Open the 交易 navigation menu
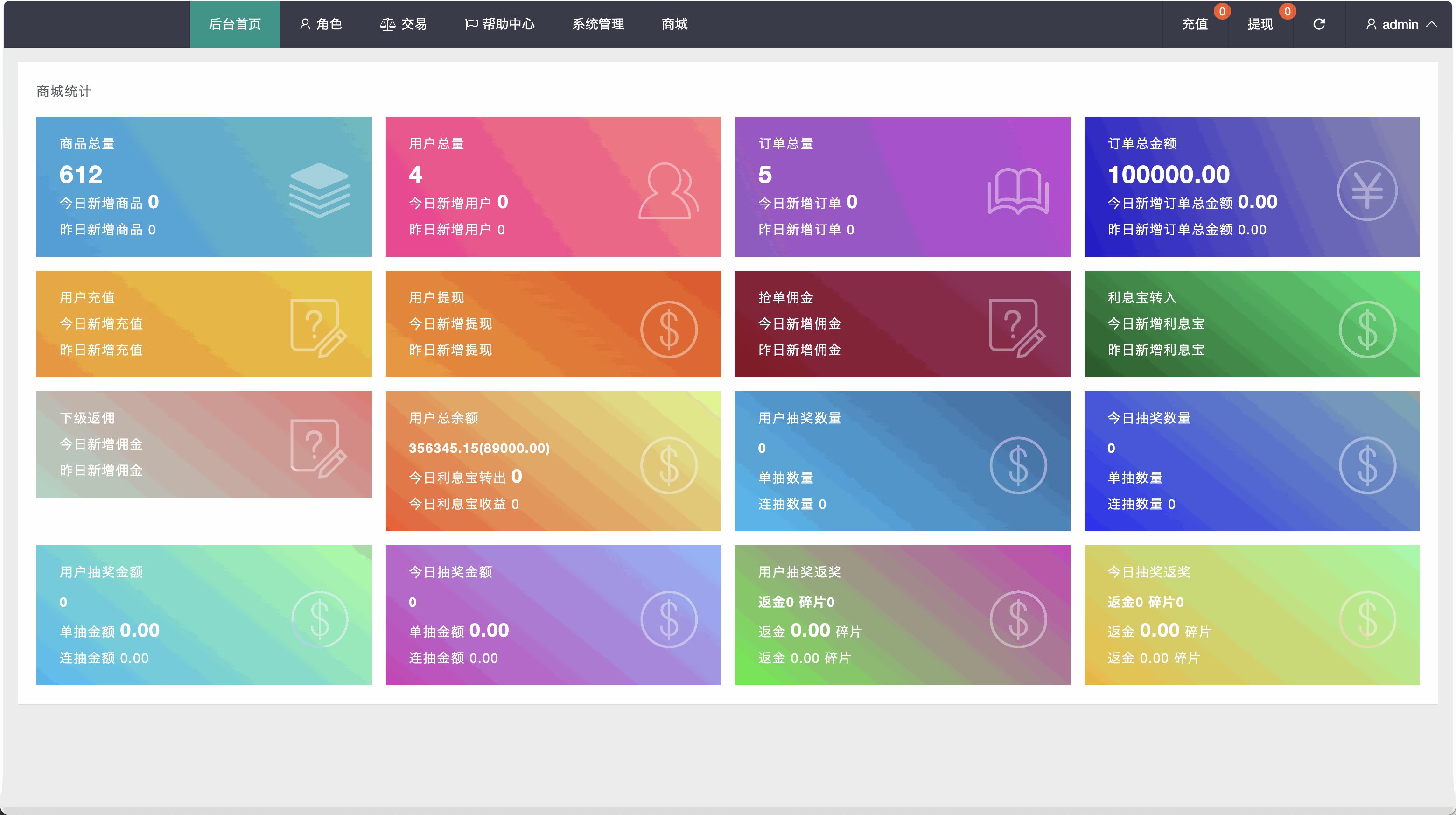 [403, 24]
